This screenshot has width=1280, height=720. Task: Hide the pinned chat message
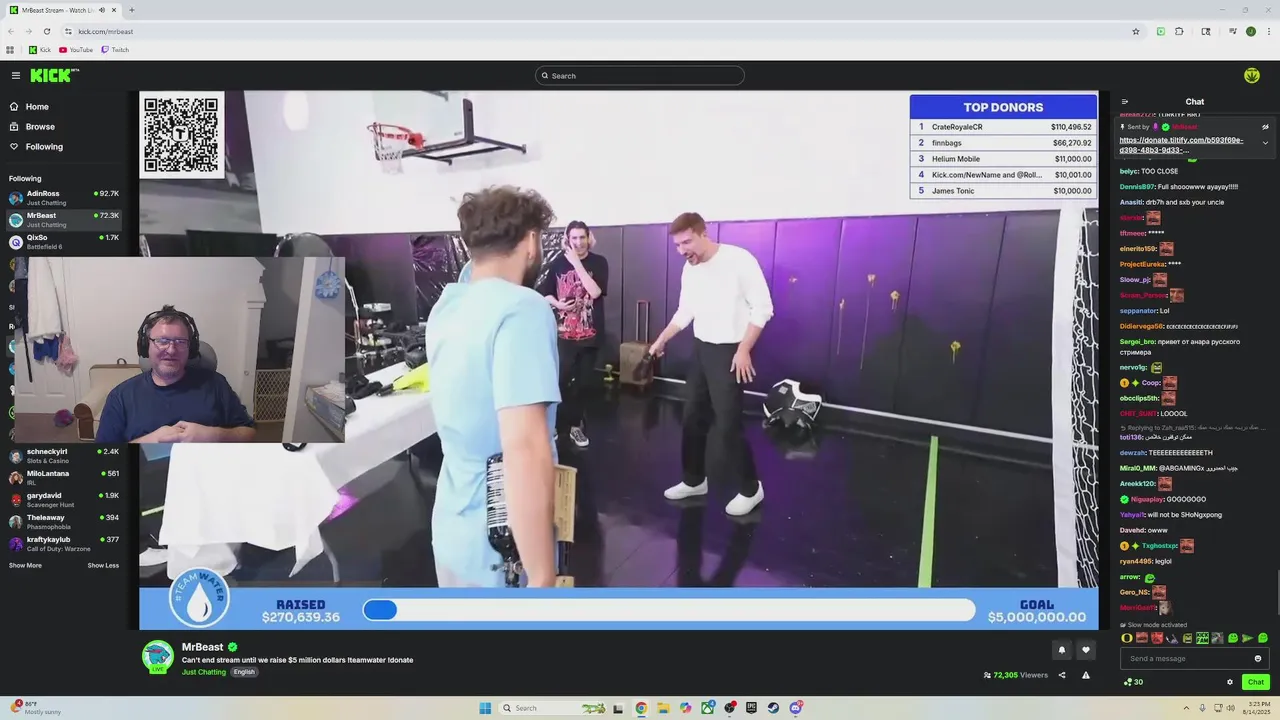tap(1265, 127)
